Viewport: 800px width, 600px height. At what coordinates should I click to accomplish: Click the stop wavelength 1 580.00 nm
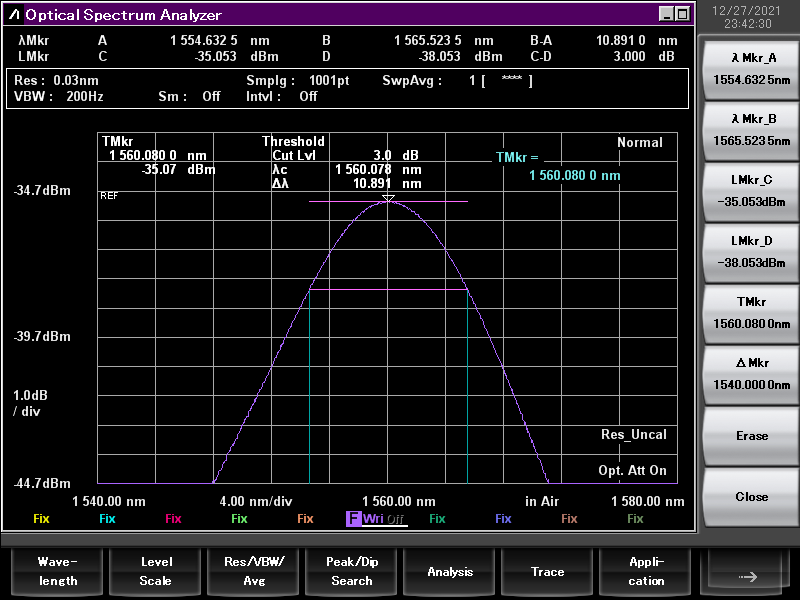coord(648,502)
